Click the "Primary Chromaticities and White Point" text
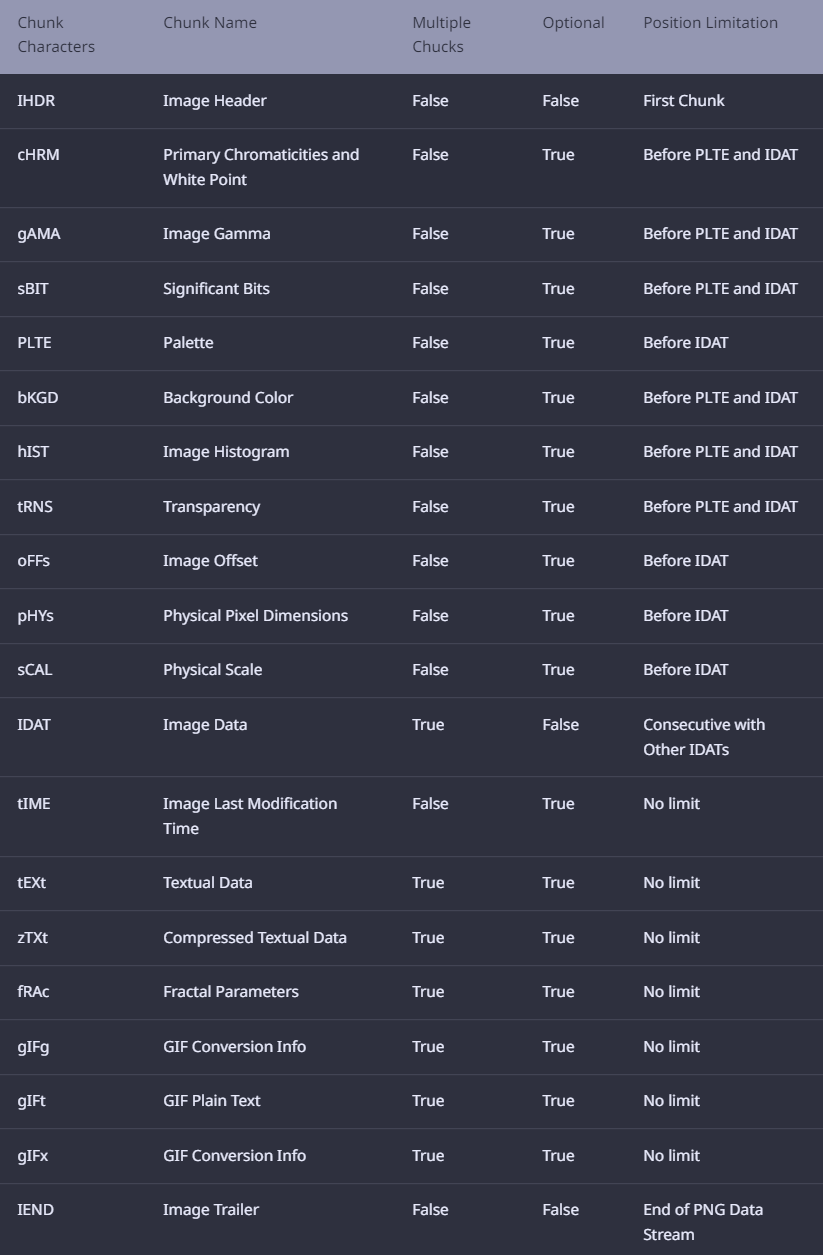The image size is (823, 1255). pyautogui.click(x=261, y=167)
